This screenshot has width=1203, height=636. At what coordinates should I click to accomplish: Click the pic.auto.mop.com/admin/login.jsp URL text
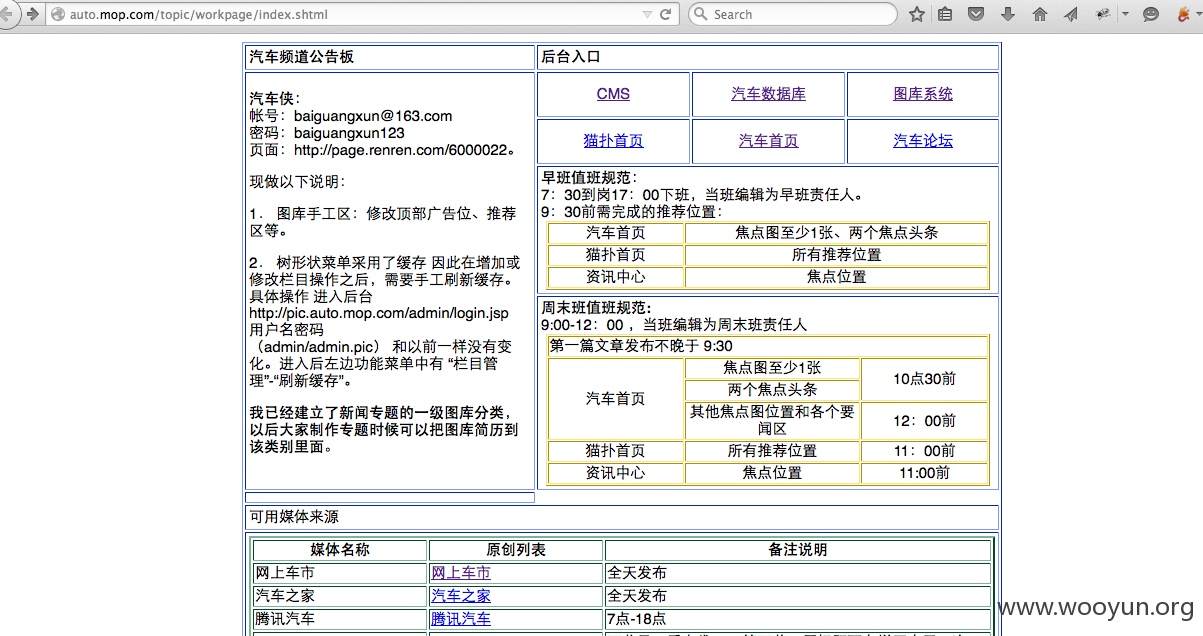[378, 313]
